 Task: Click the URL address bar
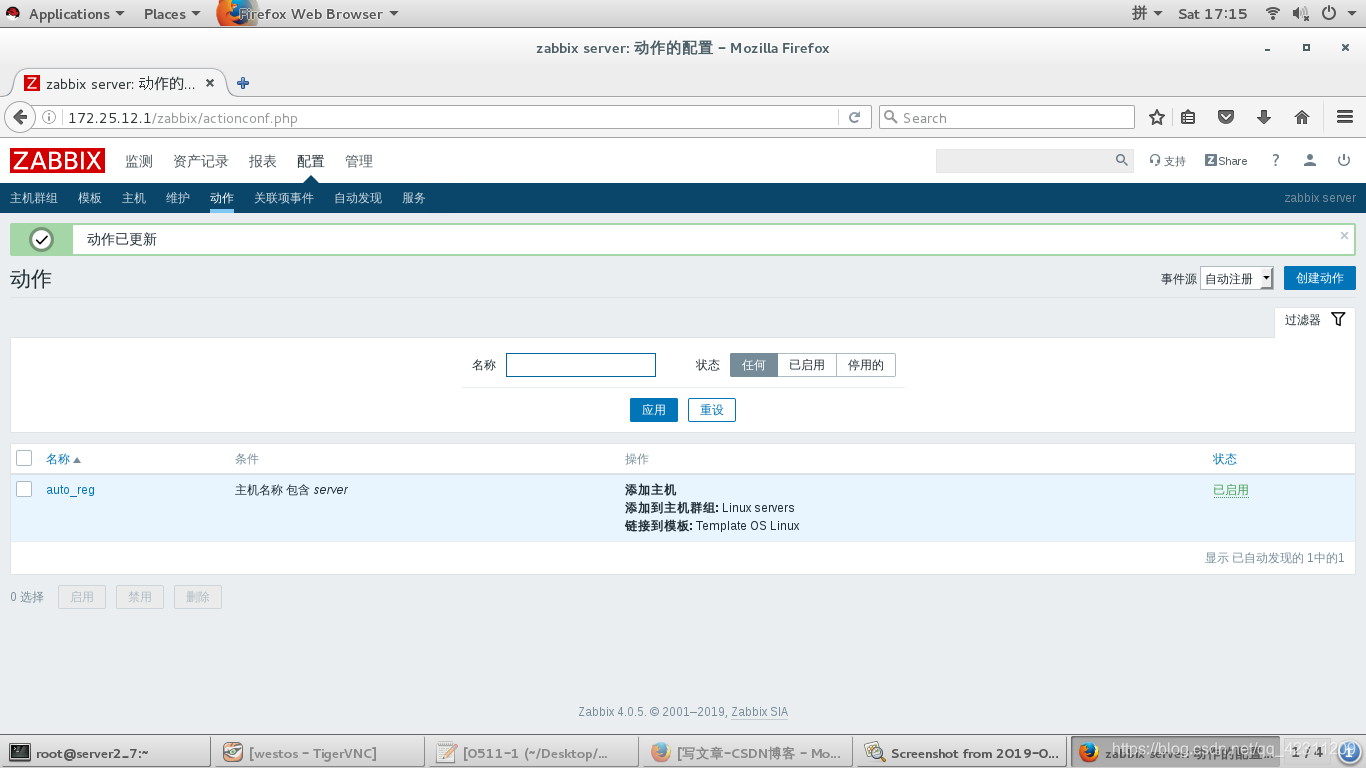[450, 117]
